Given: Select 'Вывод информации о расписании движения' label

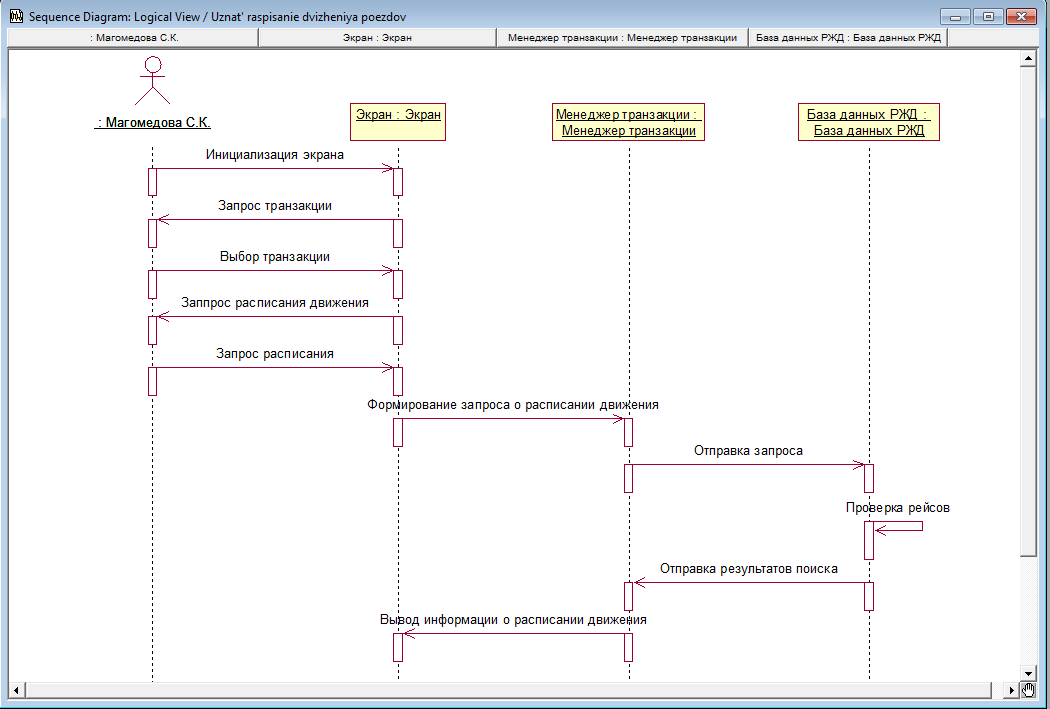Looking at the screenshot, I should pos(513,619).
